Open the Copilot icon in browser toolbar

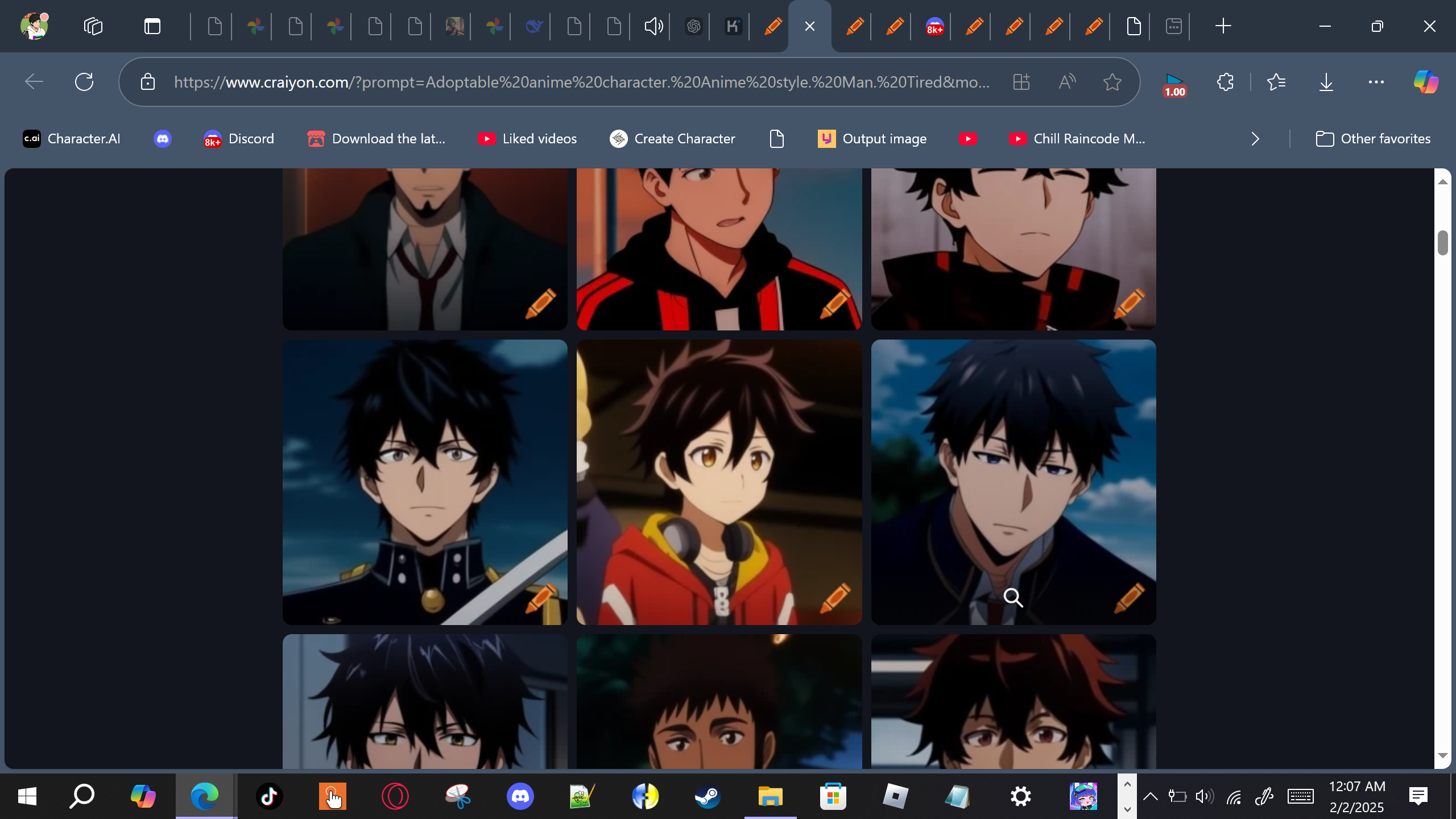1425,82
